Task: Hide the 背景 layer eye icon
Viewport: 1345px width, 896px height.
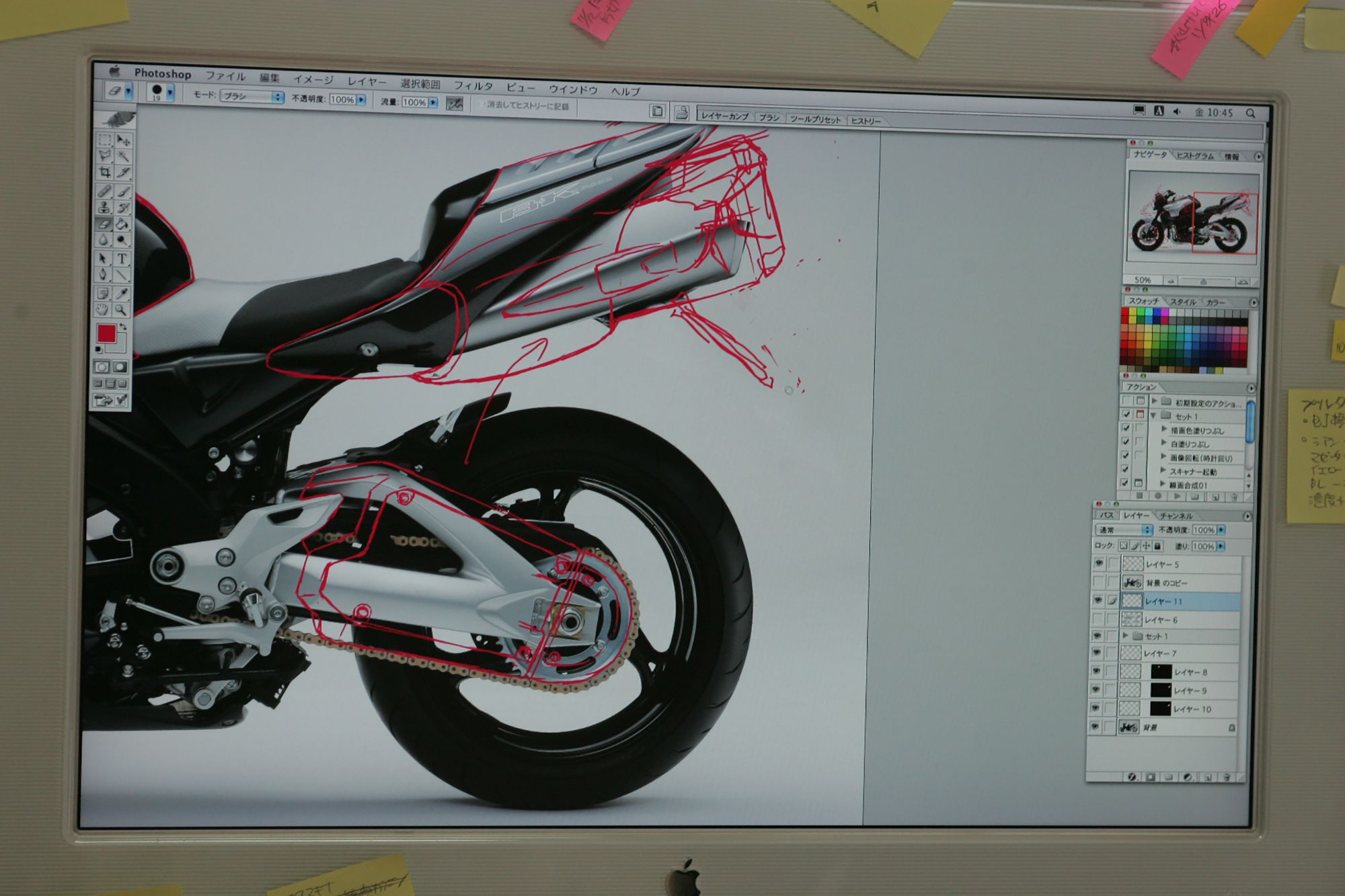Action: [x=1095, y=727]
